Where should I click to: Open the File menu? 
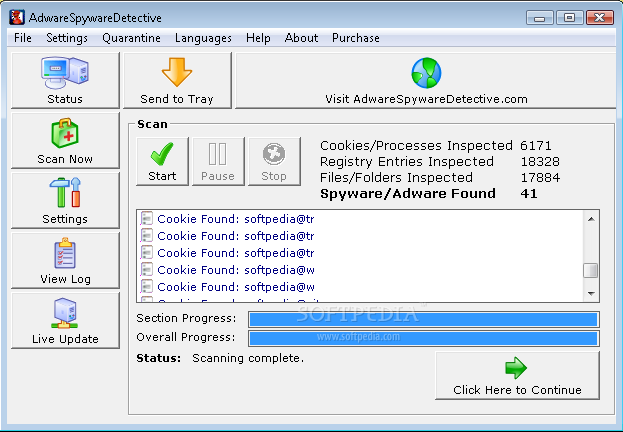(23, 38)
